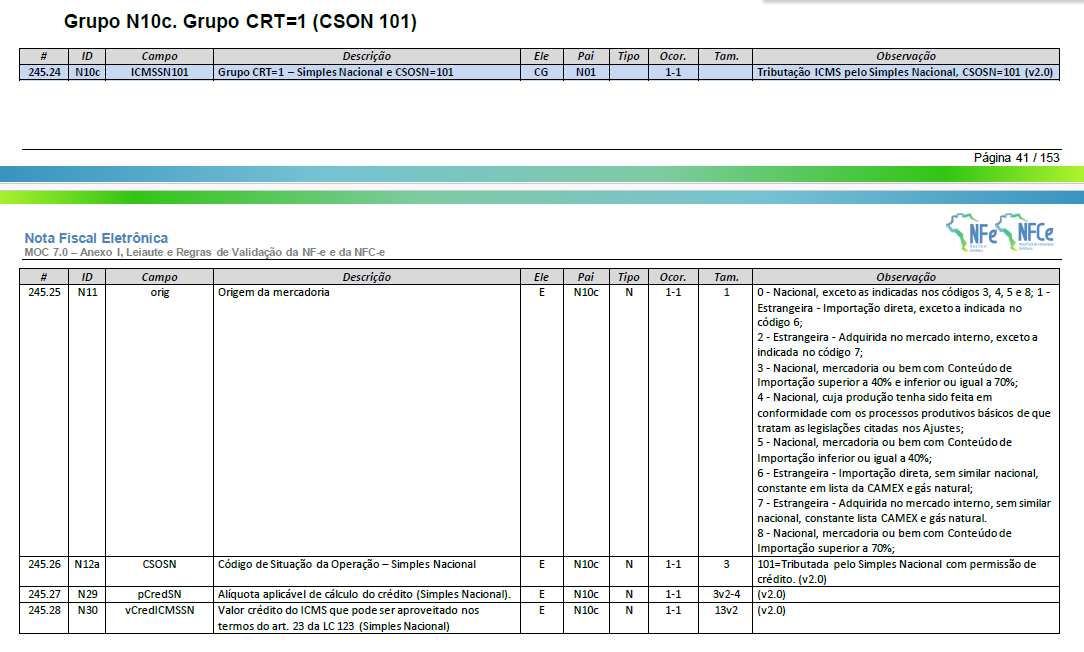Click field name 'CSOSN'
The image size is (1084, 652).
point(159,564)
